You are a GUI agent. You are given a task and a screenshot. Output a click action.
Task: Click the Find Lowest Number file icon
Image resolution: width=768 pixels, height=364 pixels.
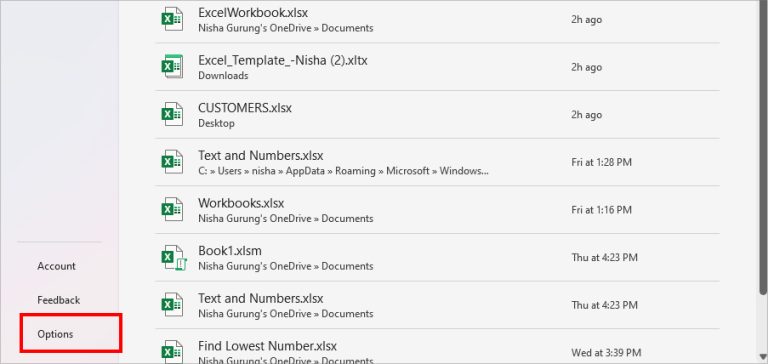(172, 352)
